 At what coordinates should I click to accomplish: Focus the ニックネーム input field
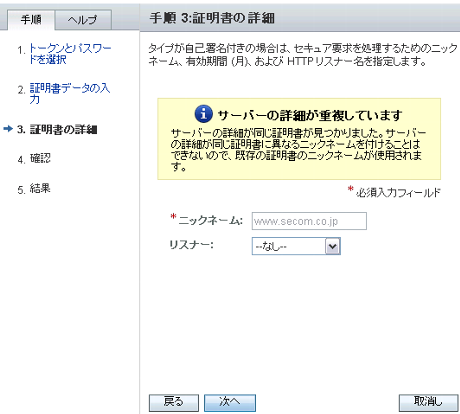click(x=309, y=221)
